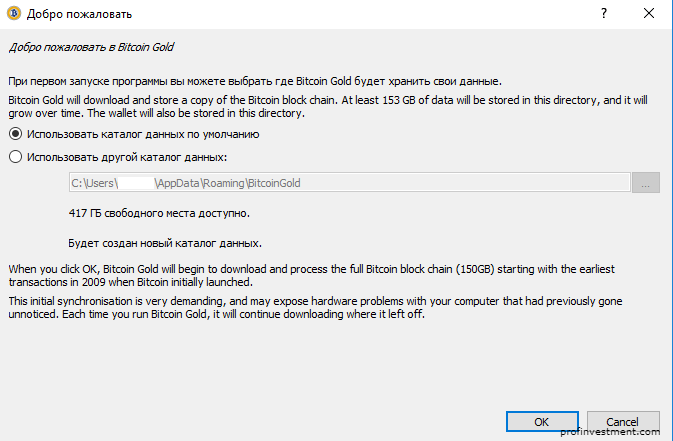The height and width of the screenshot is (441, 673).
Task: Click the text '417 ГБ свободного места доступно.'
Action: click(x=159, y=213)
